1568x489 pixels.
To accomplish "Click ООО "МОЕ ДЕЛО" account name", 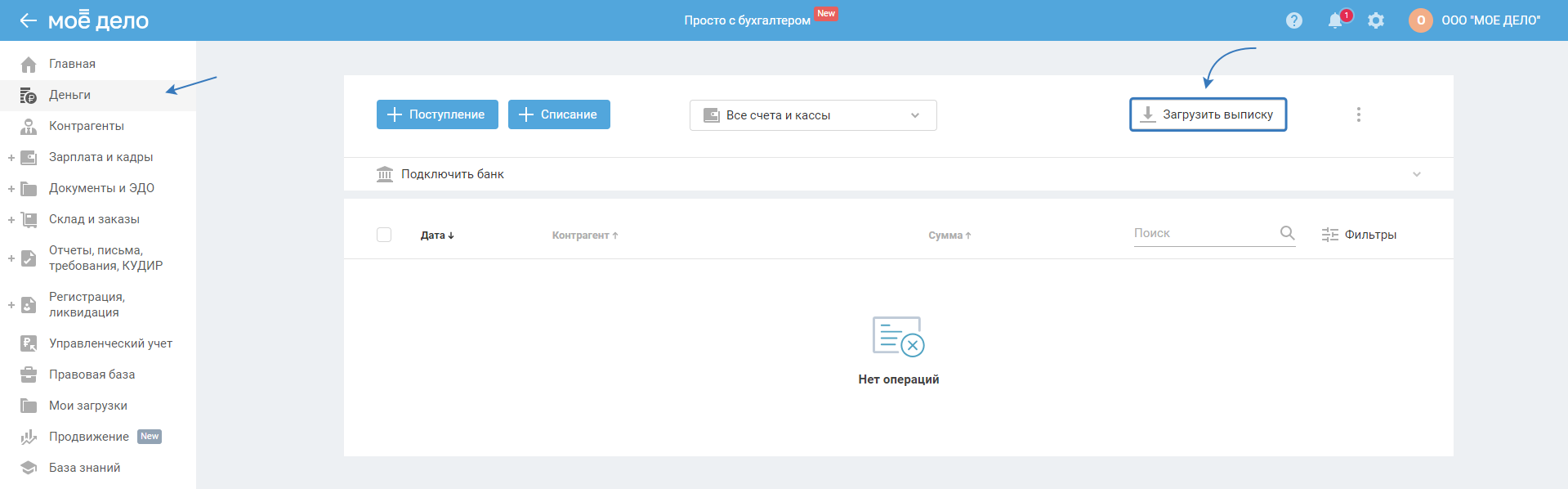I will coord(1490,20).
